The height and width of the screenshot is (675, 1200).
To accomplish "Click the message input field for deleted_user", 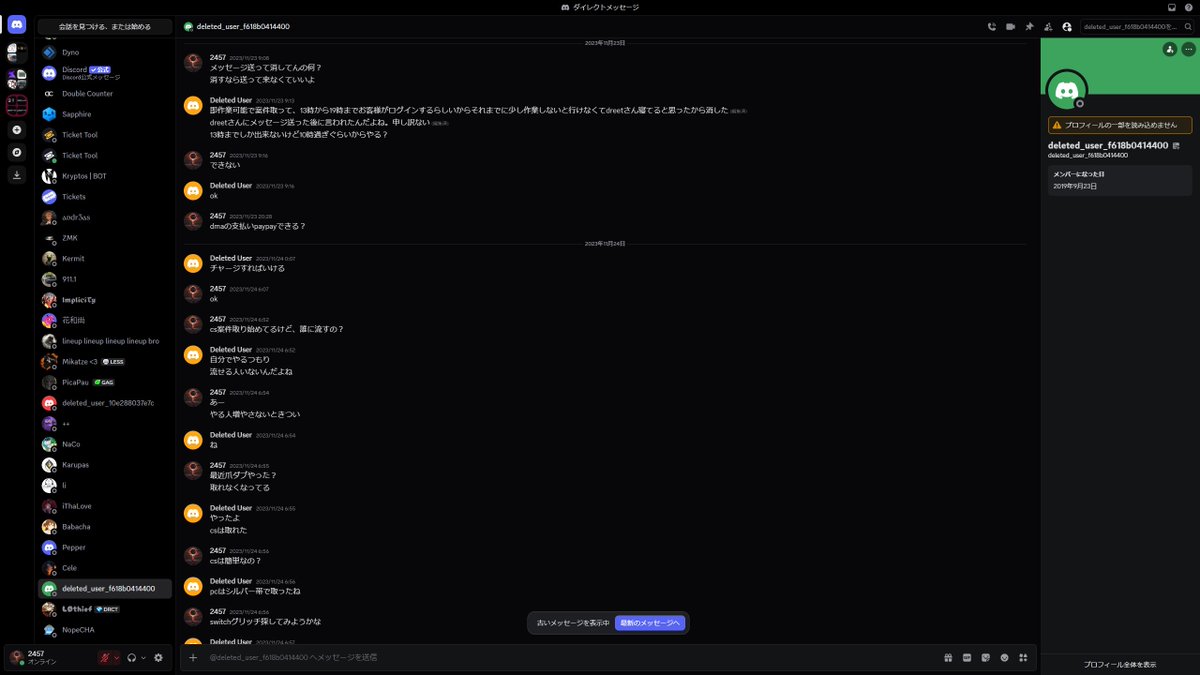I will 570,657.
